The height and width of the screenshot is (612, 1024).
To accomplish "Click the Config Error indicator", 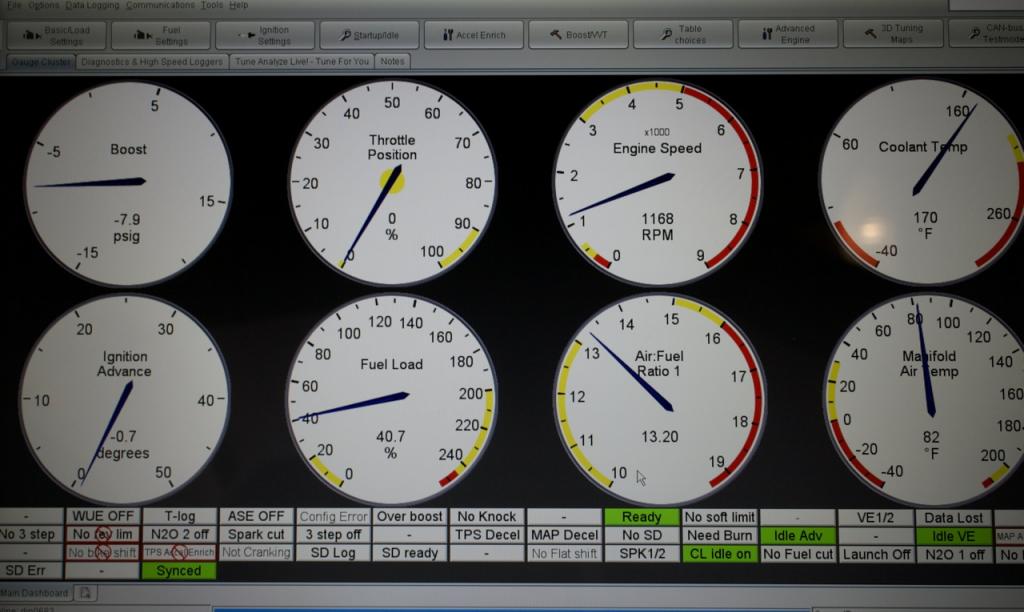I will (333, 517).
